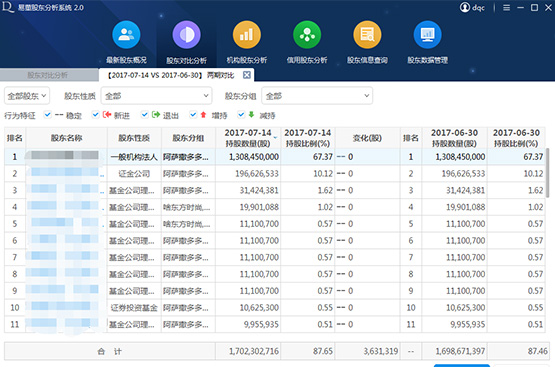Open 股东对比分析 module icon
The image size is (555, 367).
(187, 35)
